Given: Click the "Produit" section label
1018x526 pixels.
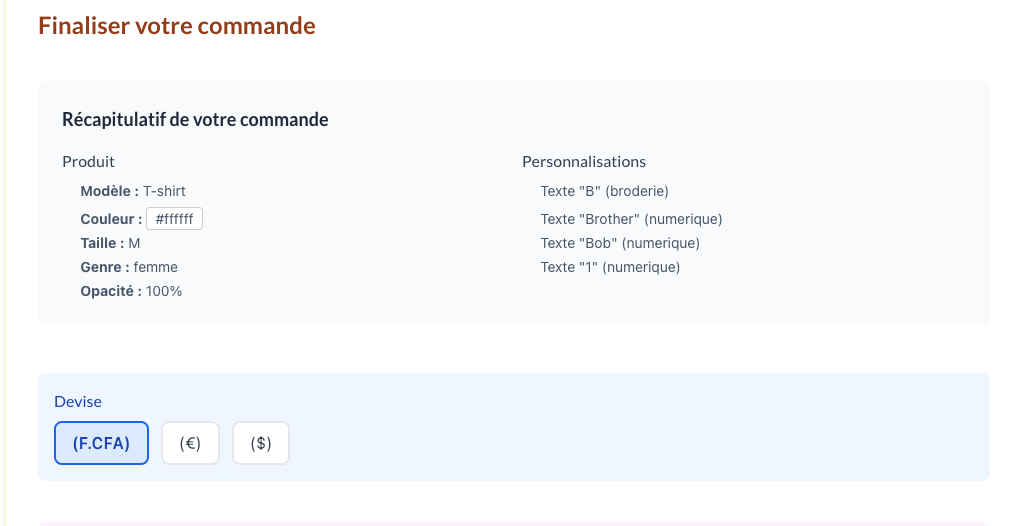Looking at the screenshot, I should coord(88,161).
